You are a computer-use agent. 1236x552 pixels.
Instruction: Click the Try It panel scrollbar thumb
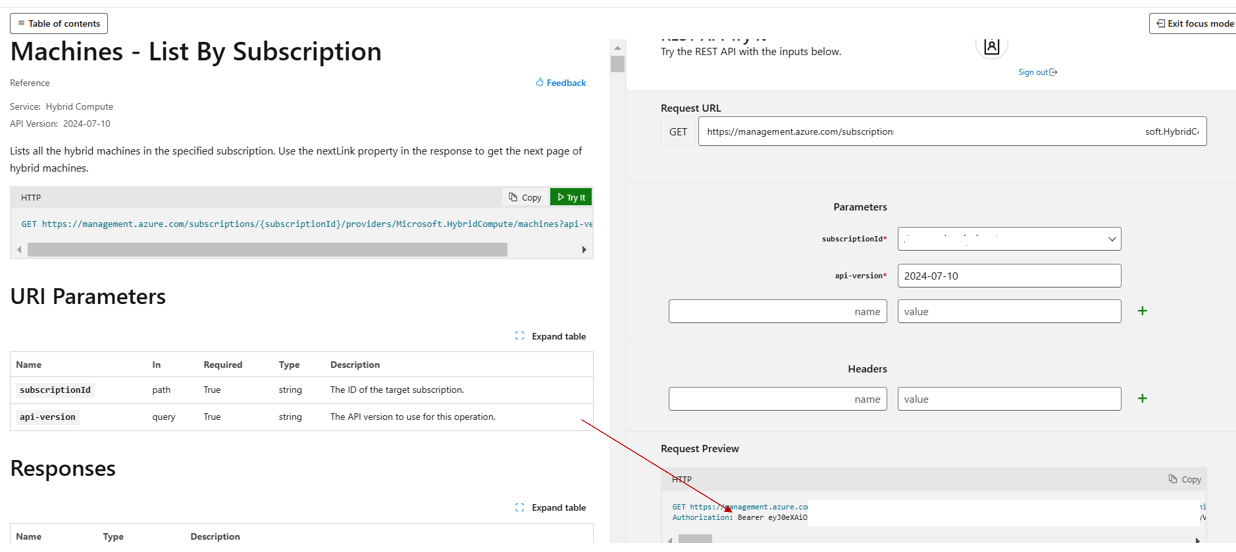[x=617, y=64]
